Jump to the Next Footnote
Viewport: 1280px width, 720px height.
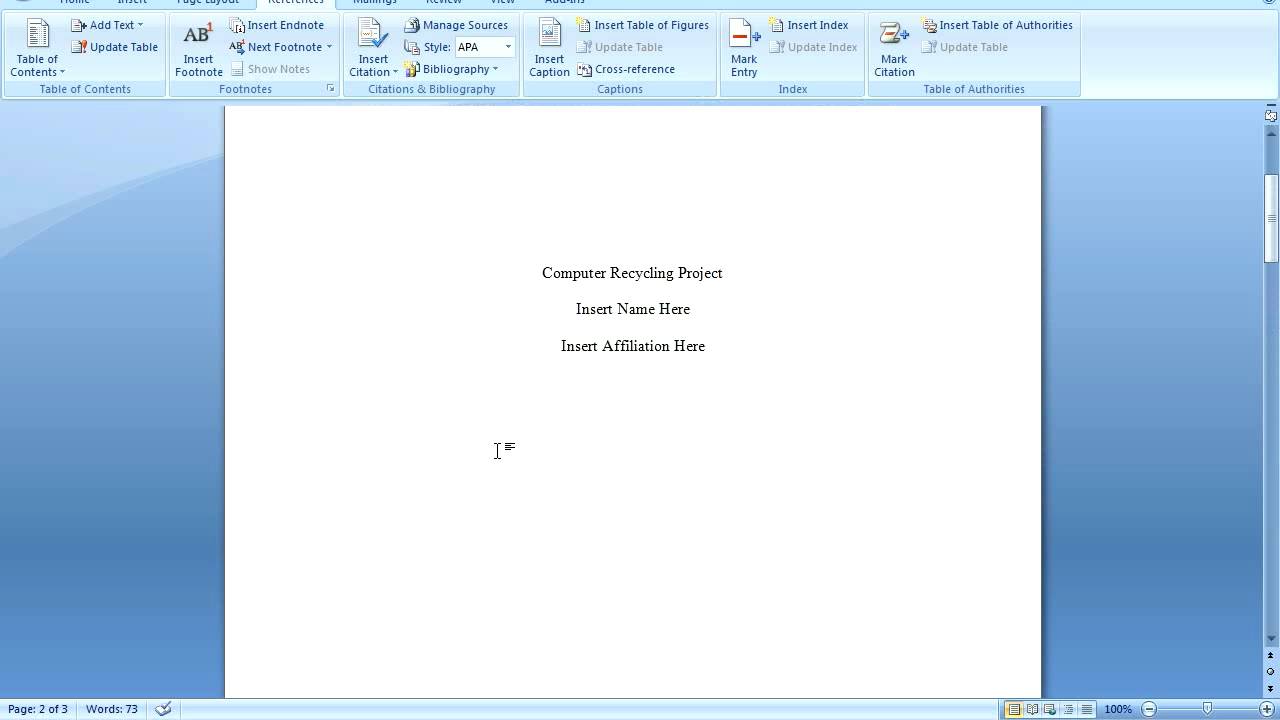coord(275,47)
